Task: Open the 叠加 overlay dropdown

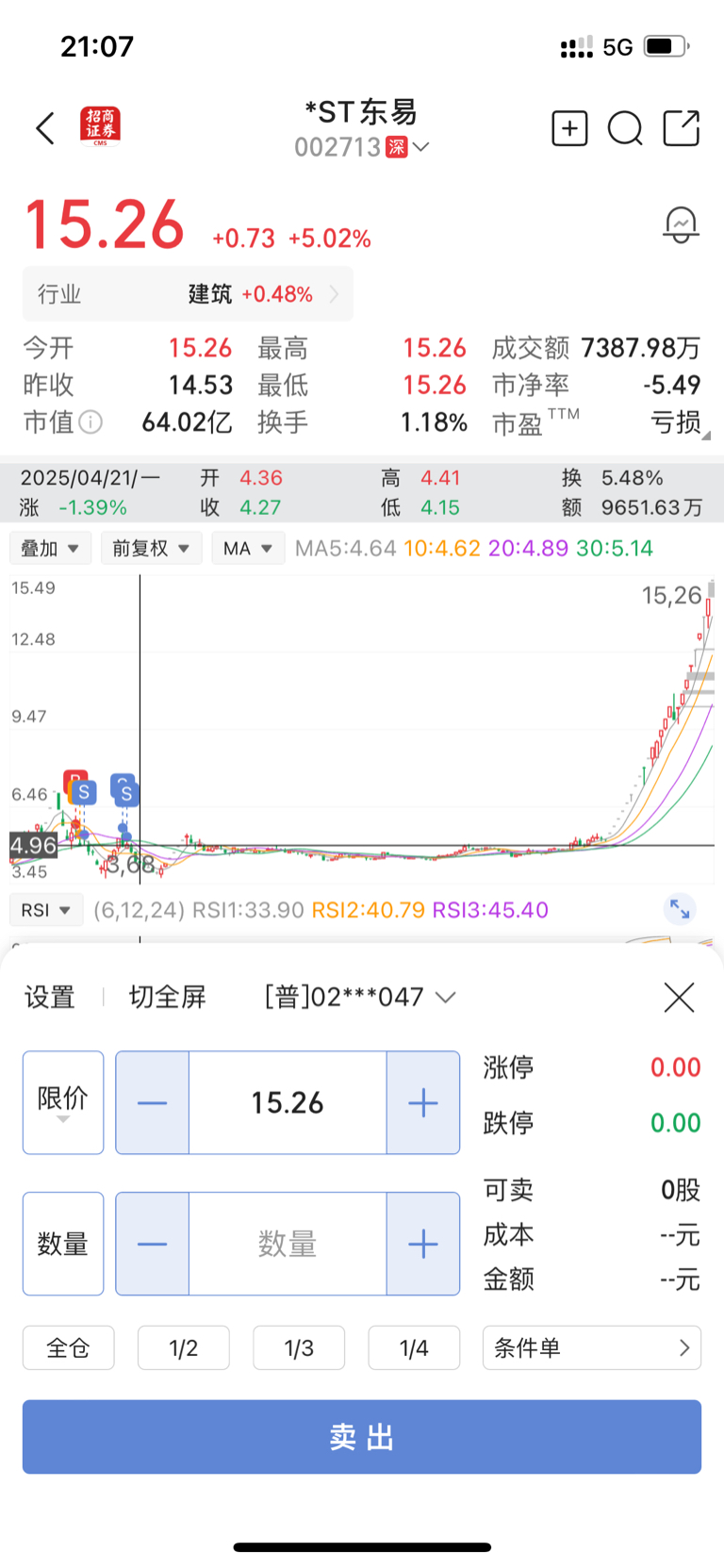Action: 50,548
